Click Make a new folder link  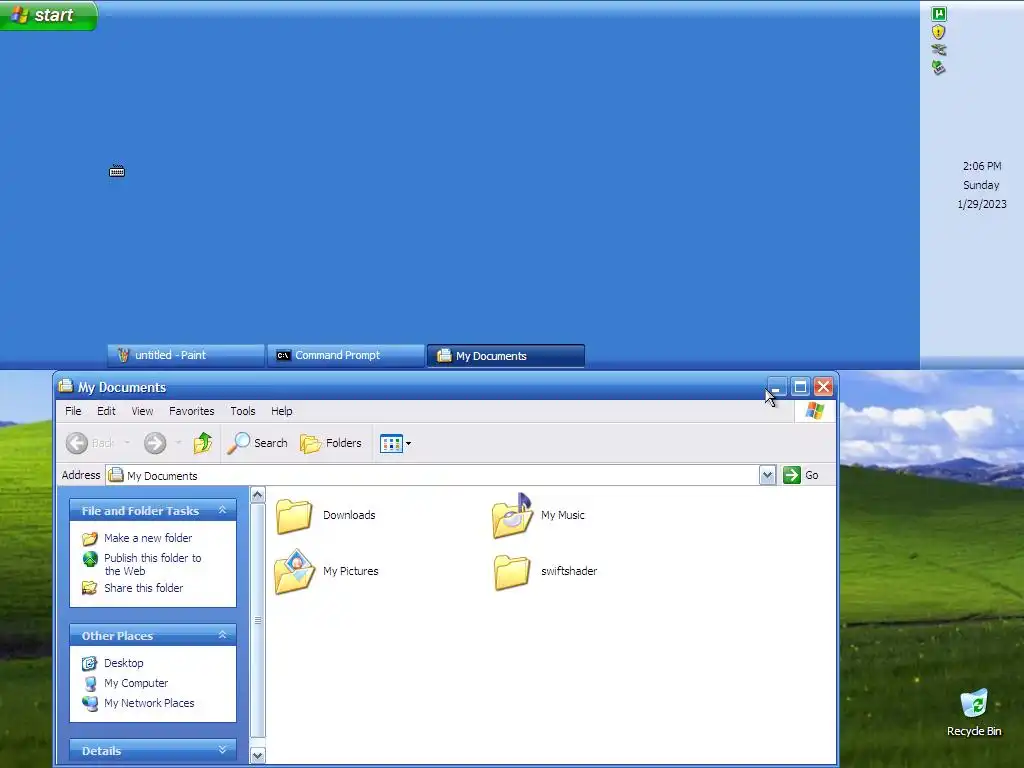pyautogui.click(x=148, y=538)
